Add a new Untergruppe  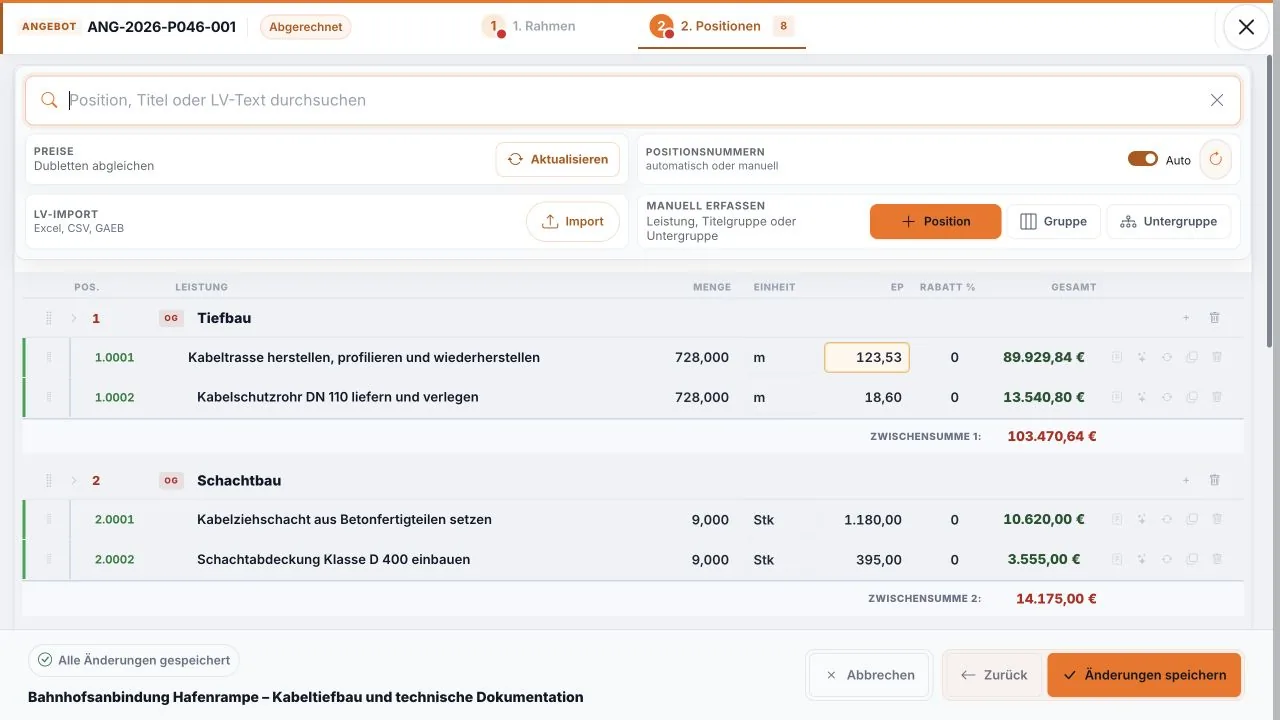pos(1168,221)
